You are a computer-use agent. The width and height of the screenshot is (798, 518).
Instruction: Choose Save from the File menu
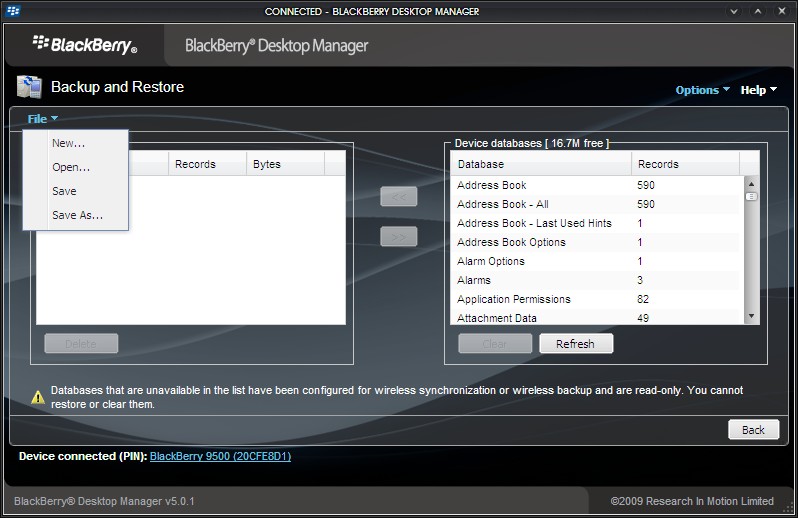coord(75,191)
